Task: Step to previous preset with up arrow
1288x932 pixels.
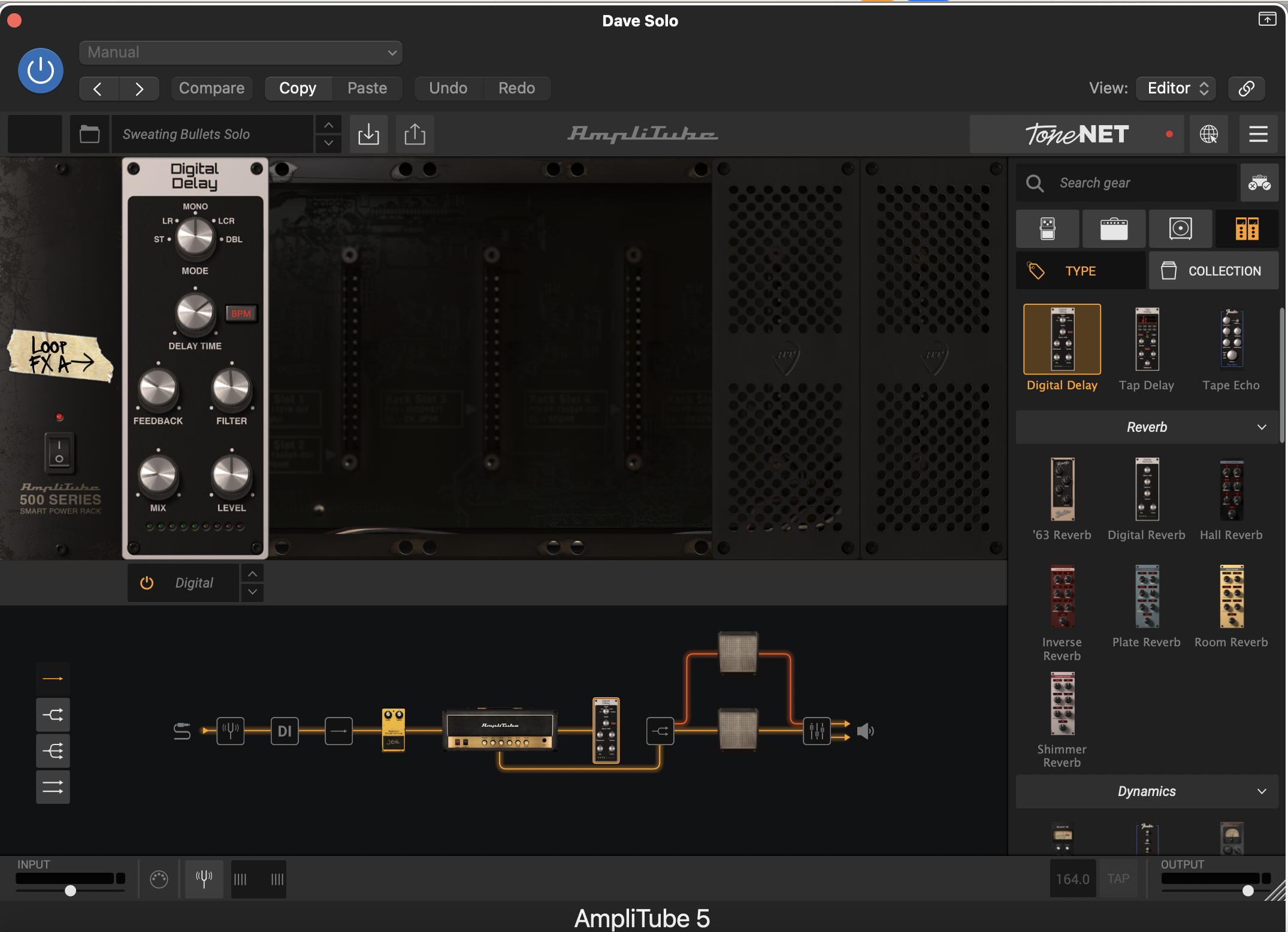Action: point(329,125)
